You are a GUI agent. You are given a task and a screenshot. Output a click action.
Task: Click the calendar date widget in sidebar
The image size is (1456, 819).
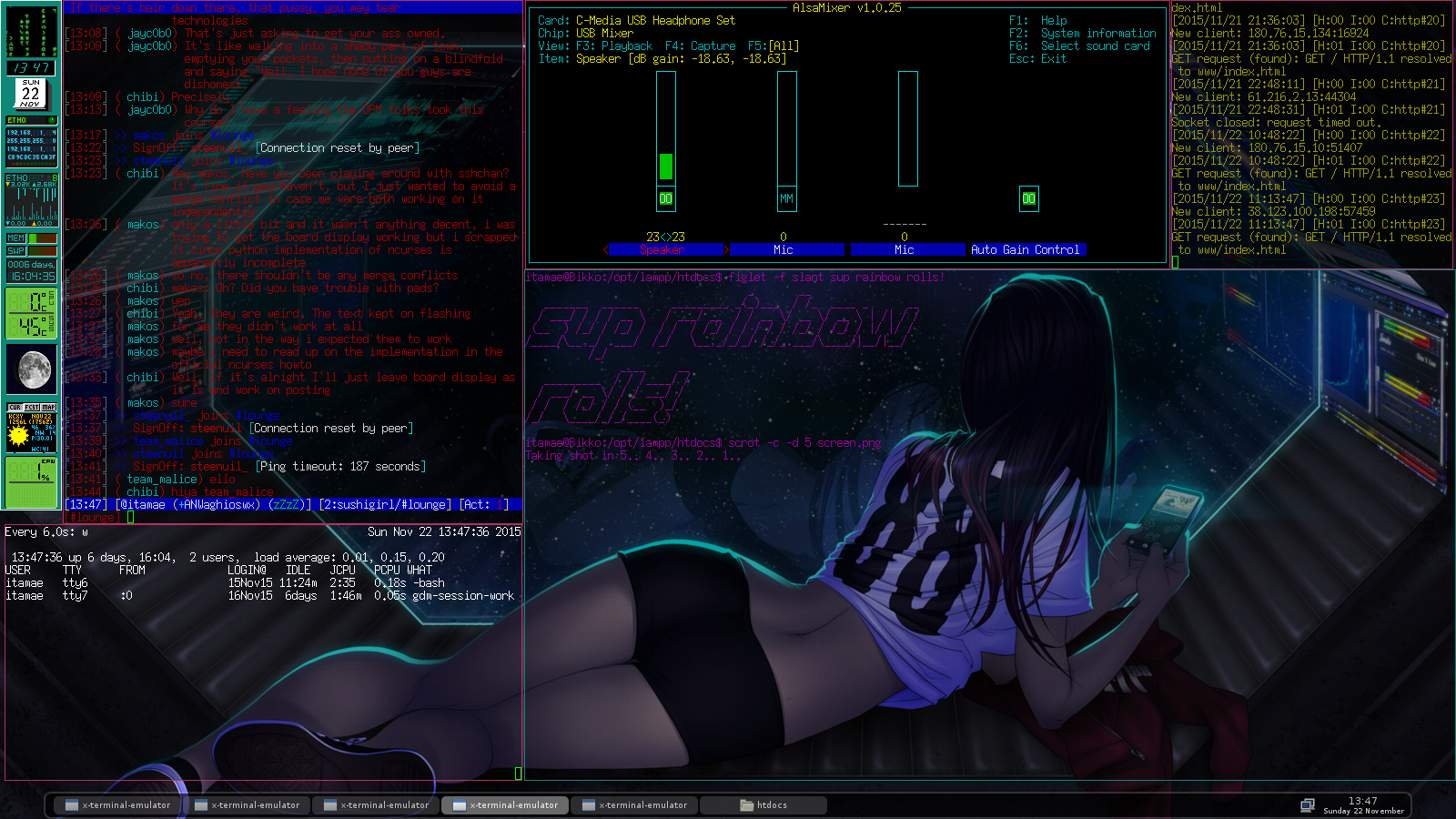point(31,93)
